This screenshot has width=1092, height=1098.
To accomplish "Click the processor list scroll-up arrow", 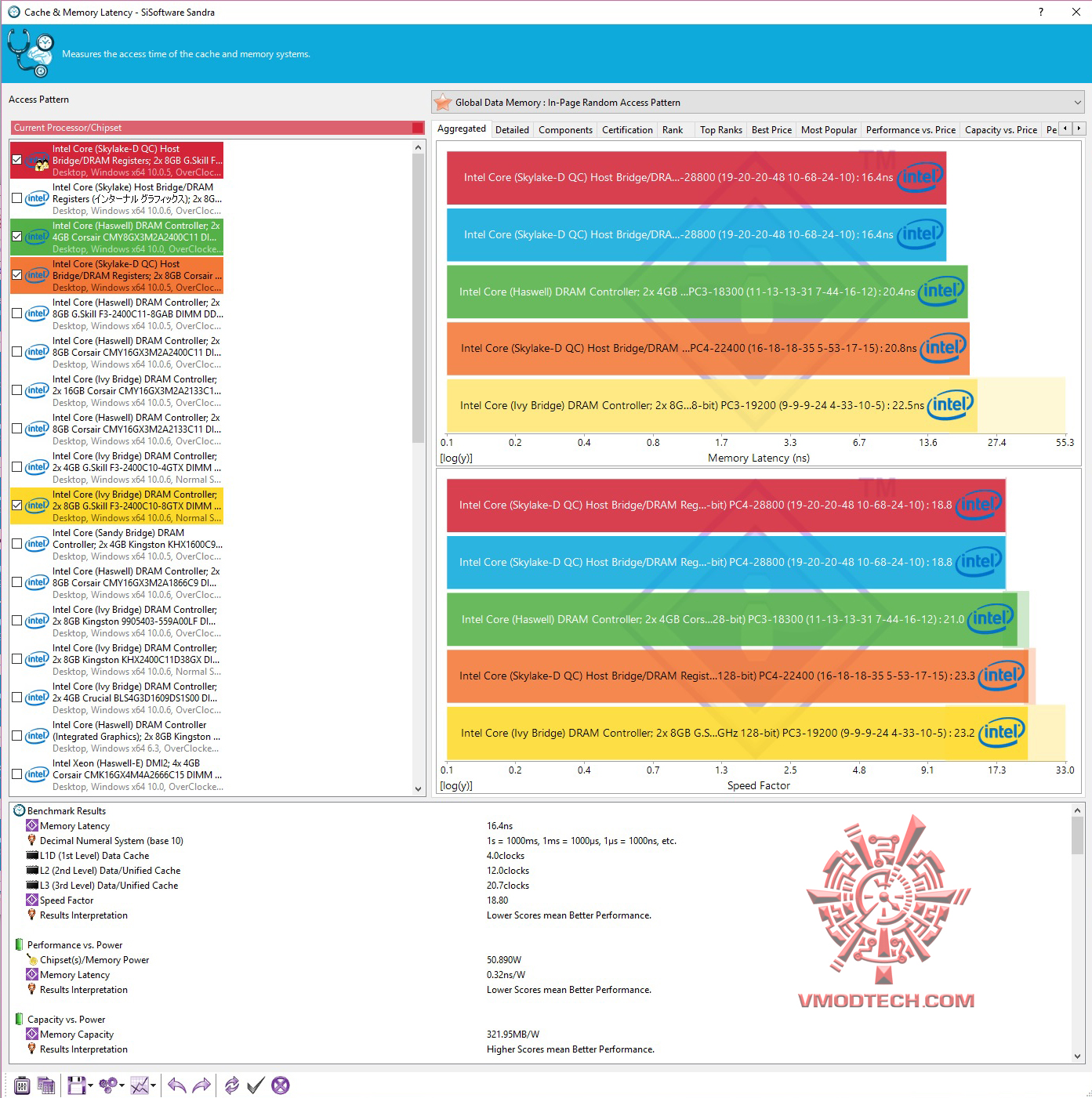I will [419, 147].
